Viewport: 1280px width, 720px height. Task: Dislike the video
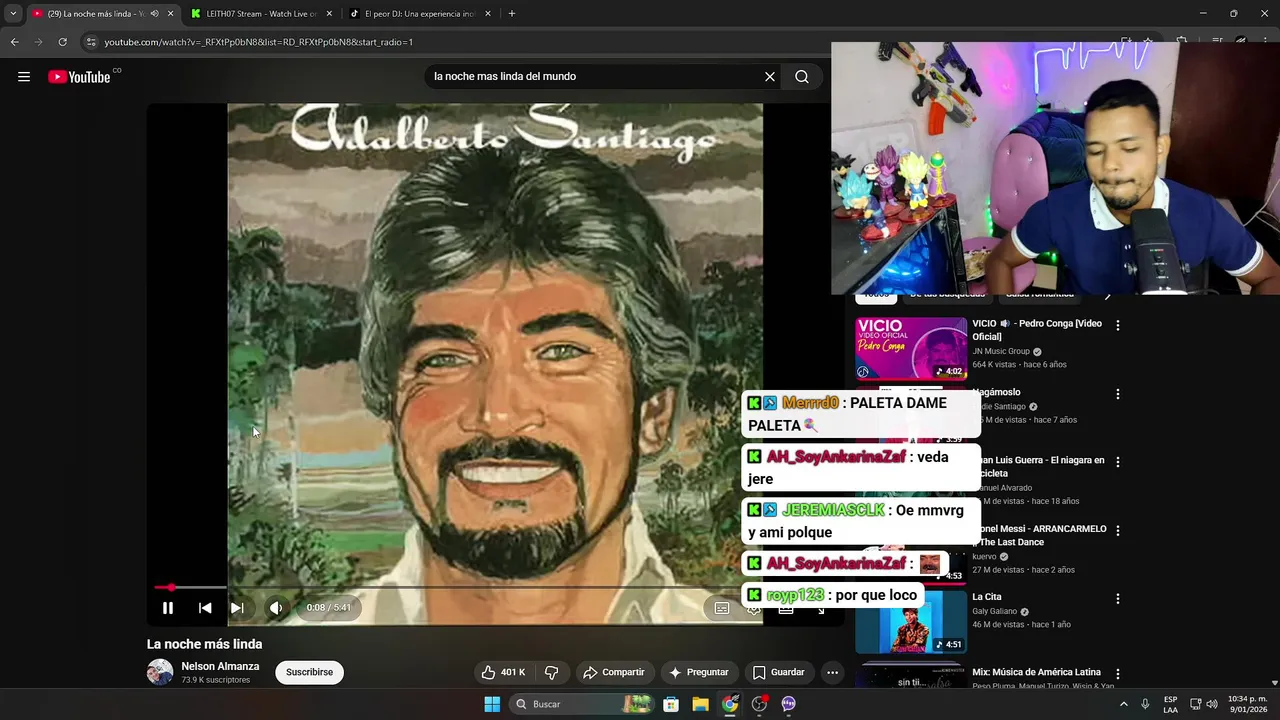coord(551,672)
